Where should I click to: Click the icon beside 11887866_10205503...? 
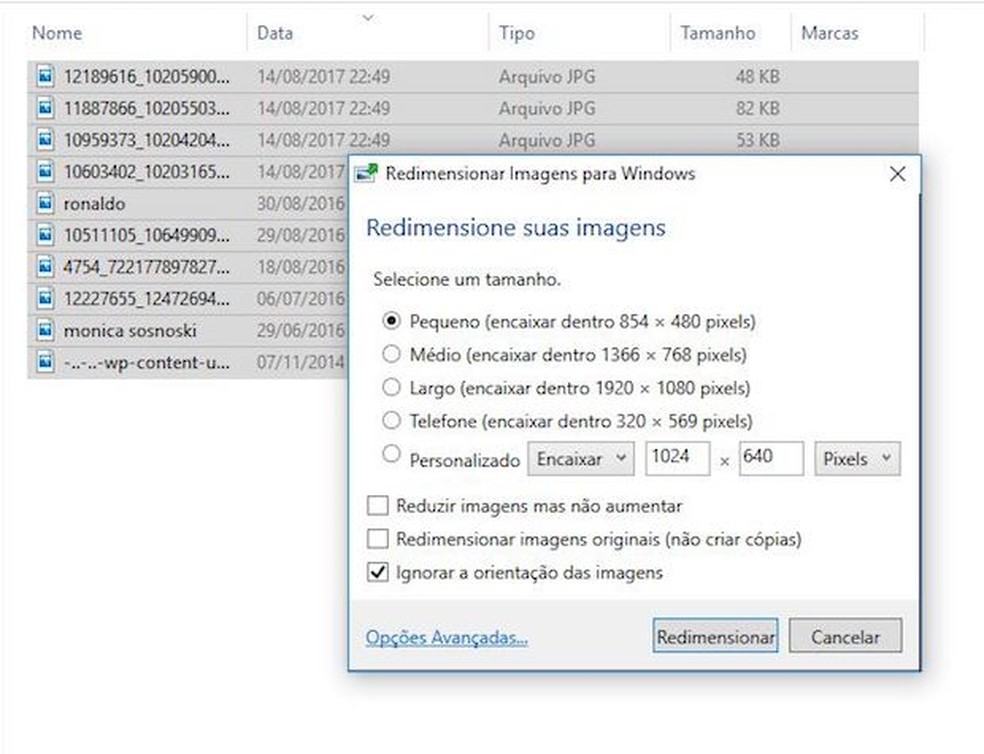click(44, 108)
